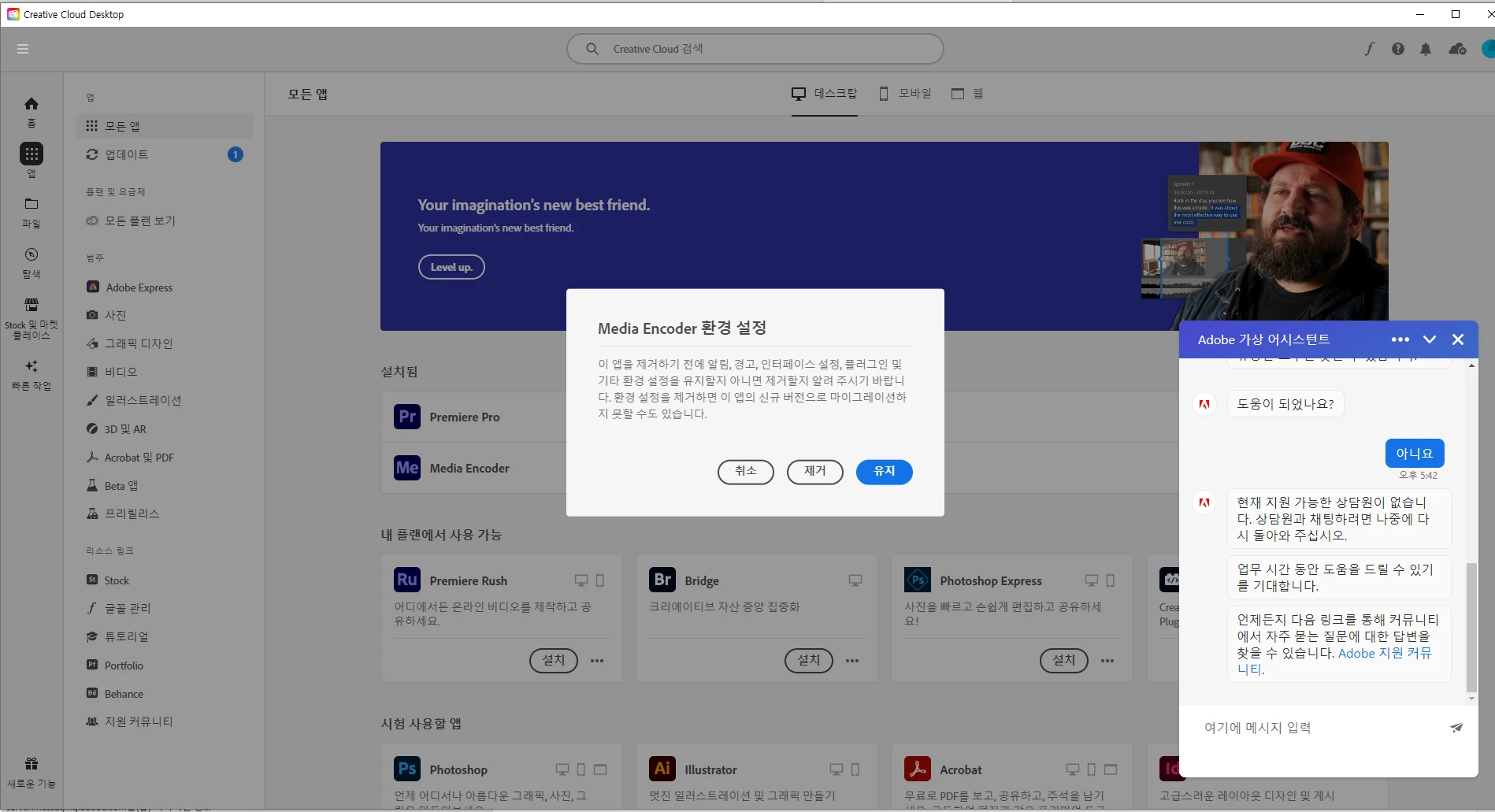This screenshot has width=1495, height=812.
Task: Click the Bridge app icon
Action: pyautogui.click(x=662, y=580)
